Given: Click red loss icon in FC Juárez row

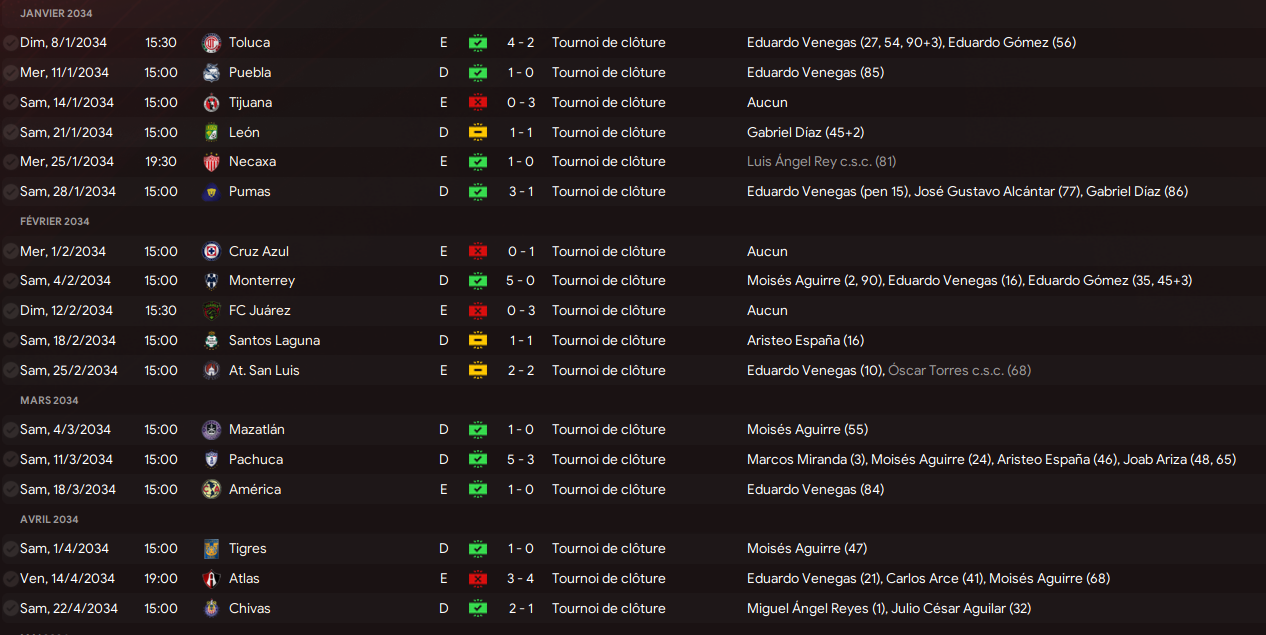Looking at the screenshot, I should tap(478, 311).
